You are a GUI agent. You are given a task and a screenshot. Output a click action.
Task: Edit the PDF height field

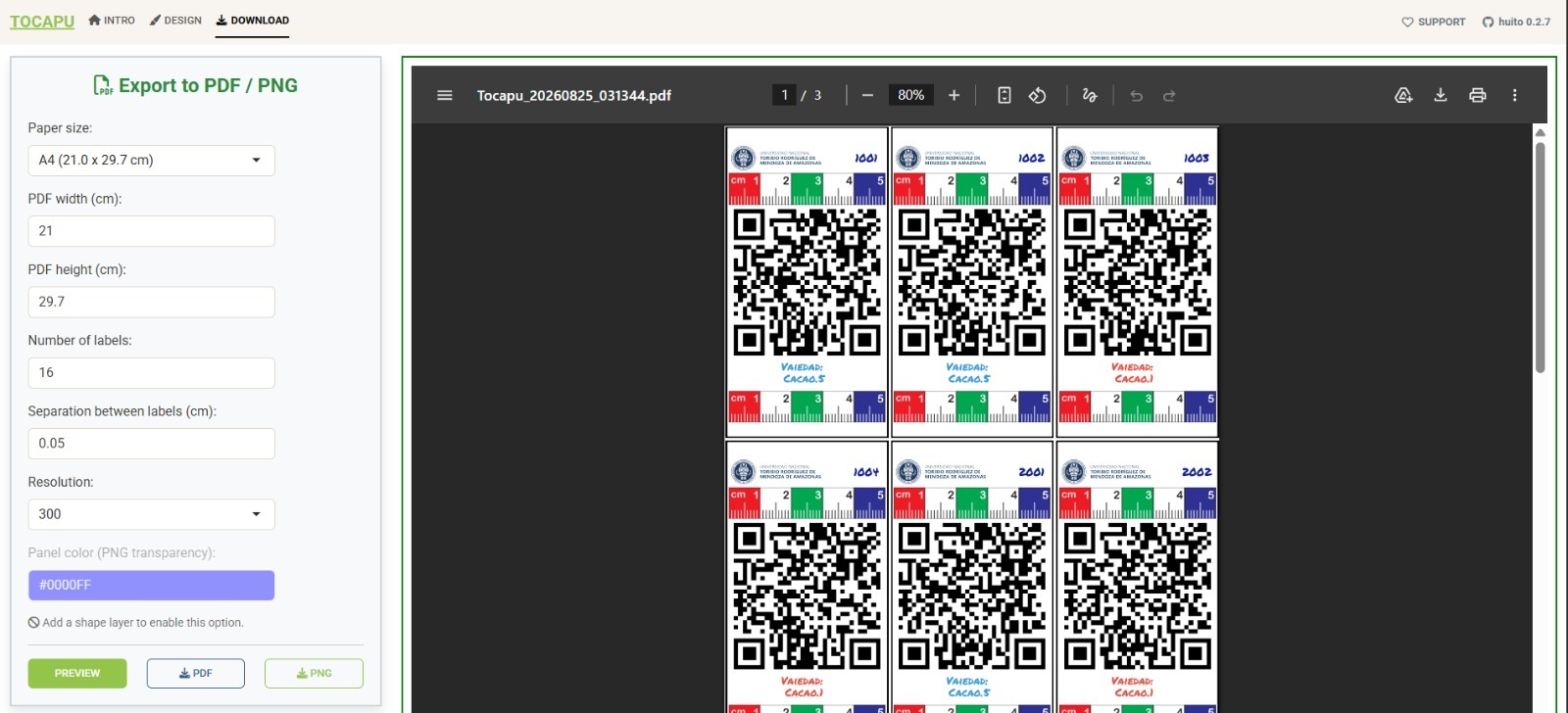point(151,302)
